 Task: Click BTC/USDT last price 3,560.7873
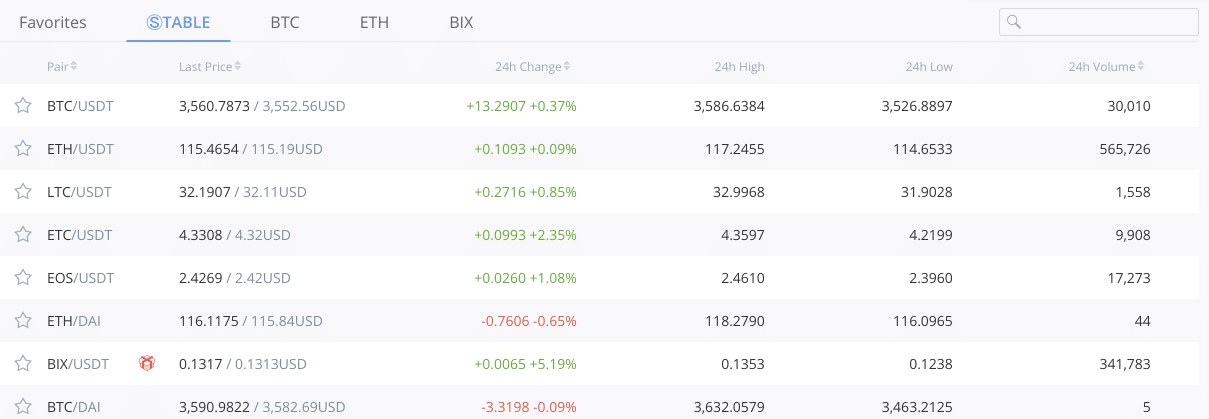214,106
